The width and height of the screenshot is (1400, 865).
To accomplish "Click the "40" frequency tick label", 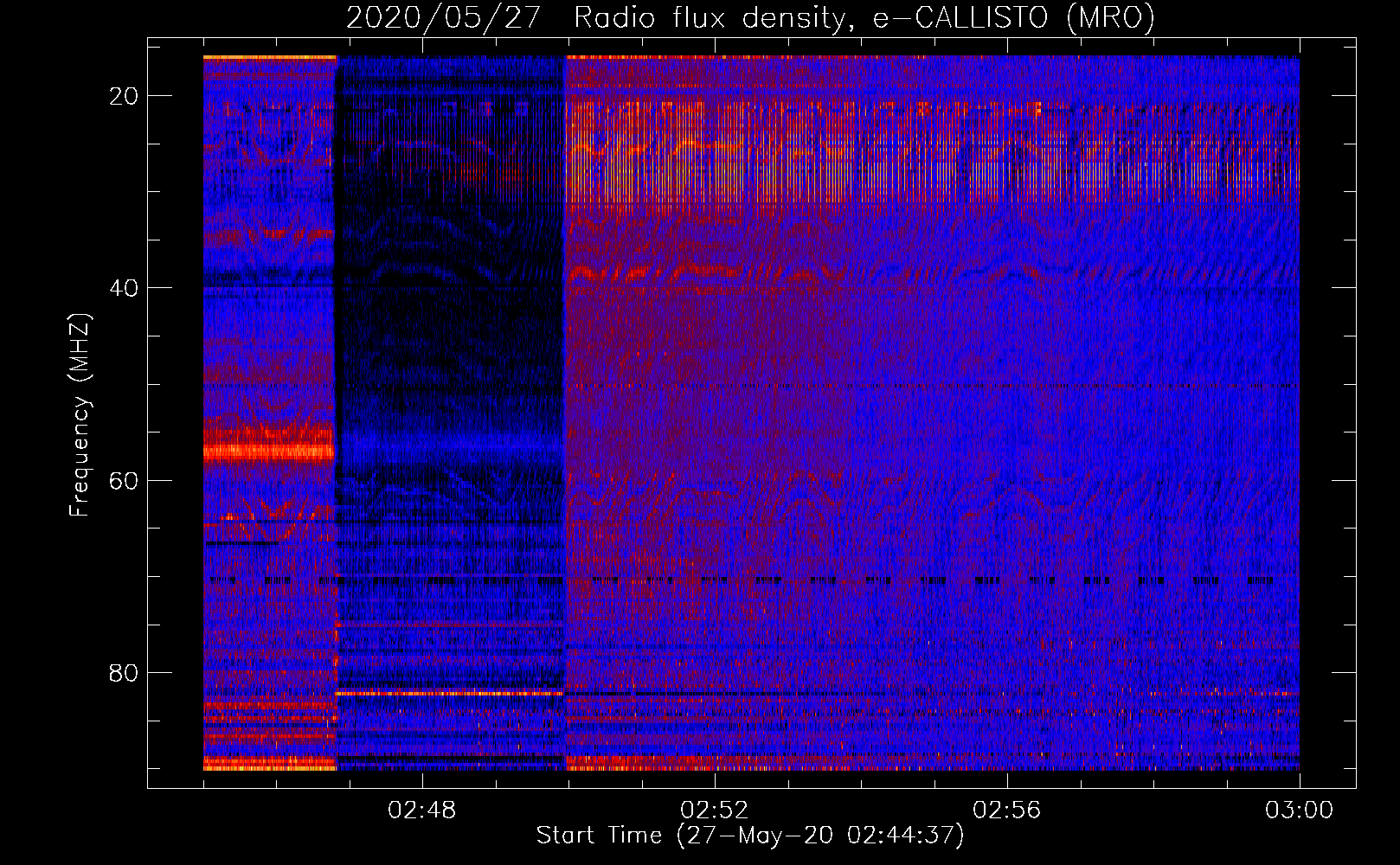I will 125,288.
